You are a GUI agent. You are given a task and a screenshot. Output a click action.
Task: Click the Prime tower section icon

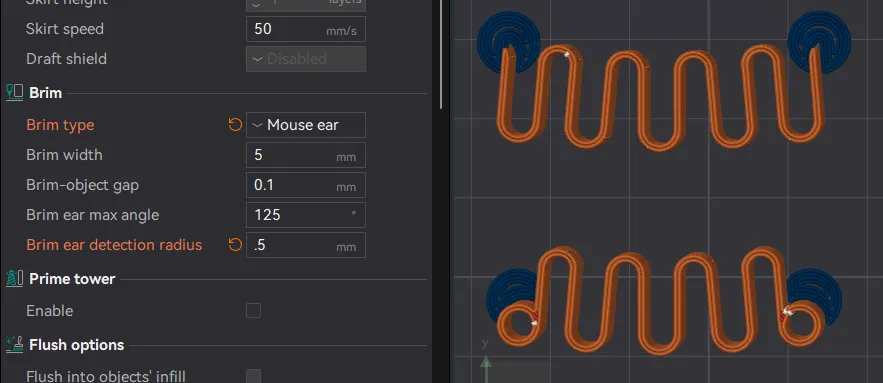15,278
